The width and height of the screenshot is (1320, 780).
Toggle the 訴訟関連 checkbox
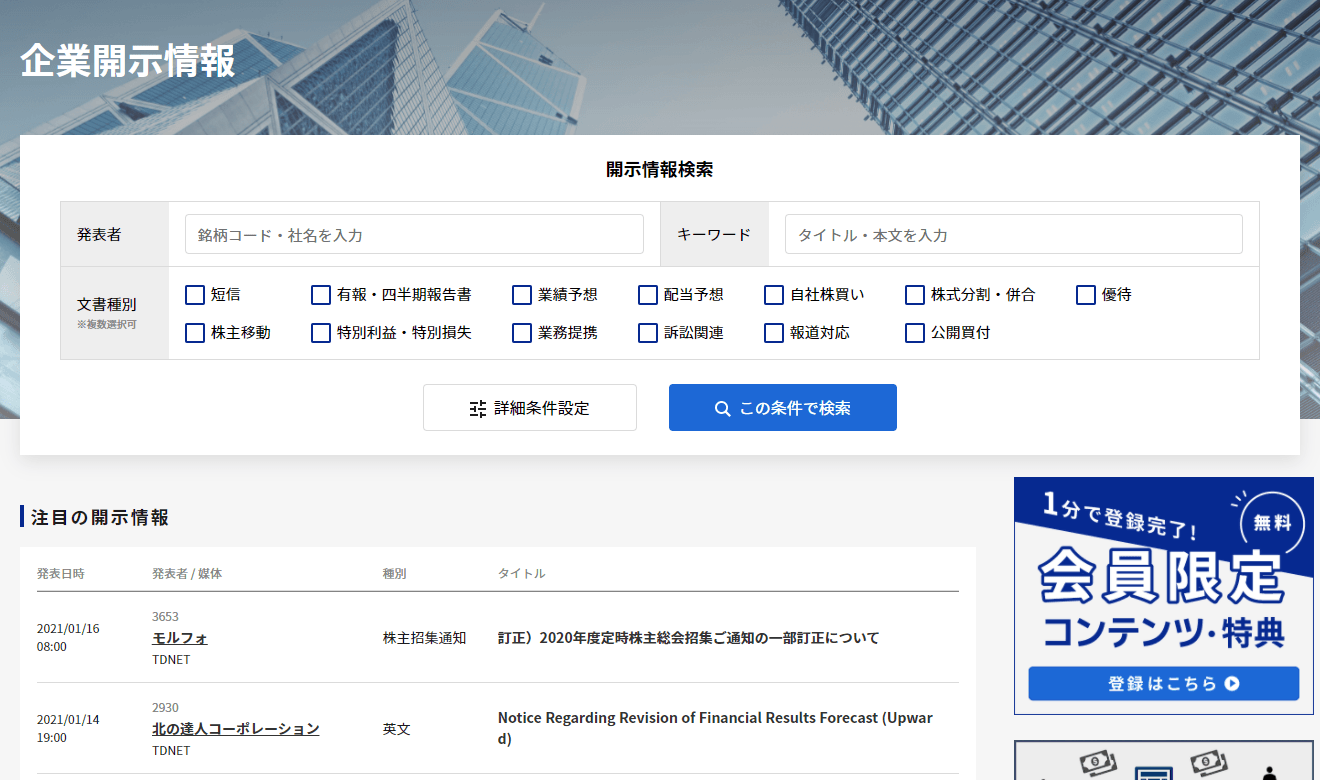click(648, 333)
